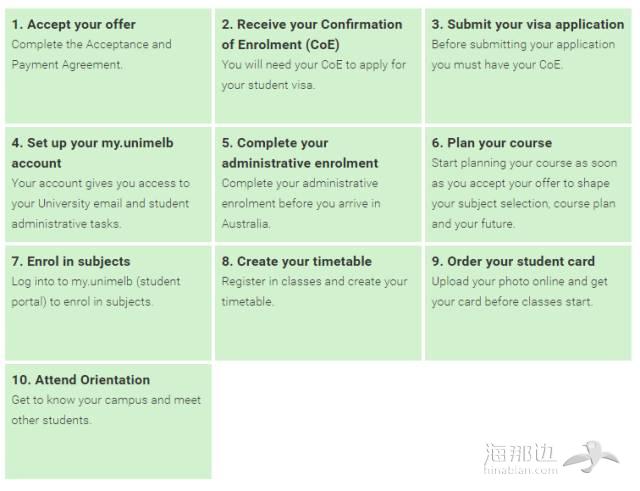Select 'Receive your Confirmation of Enrolment' heading

pos(312,34)
